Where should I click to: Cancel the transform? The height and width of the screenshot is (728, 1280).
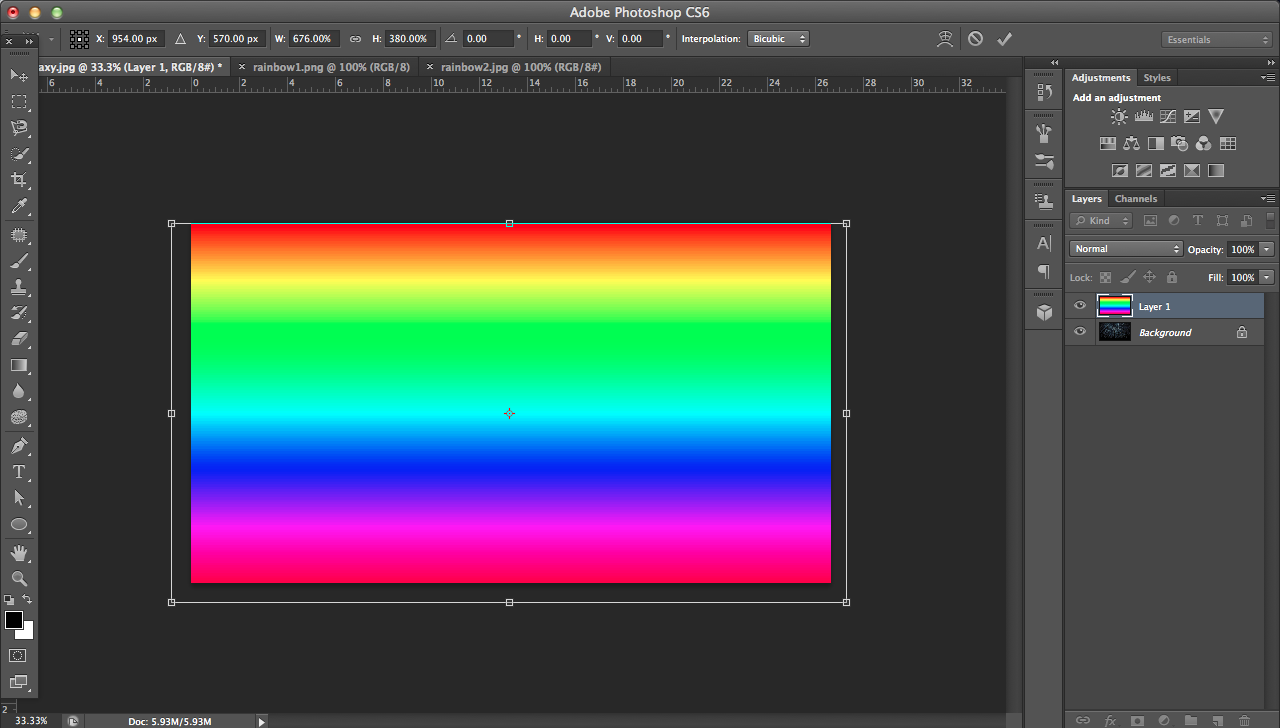pos(975,39)
